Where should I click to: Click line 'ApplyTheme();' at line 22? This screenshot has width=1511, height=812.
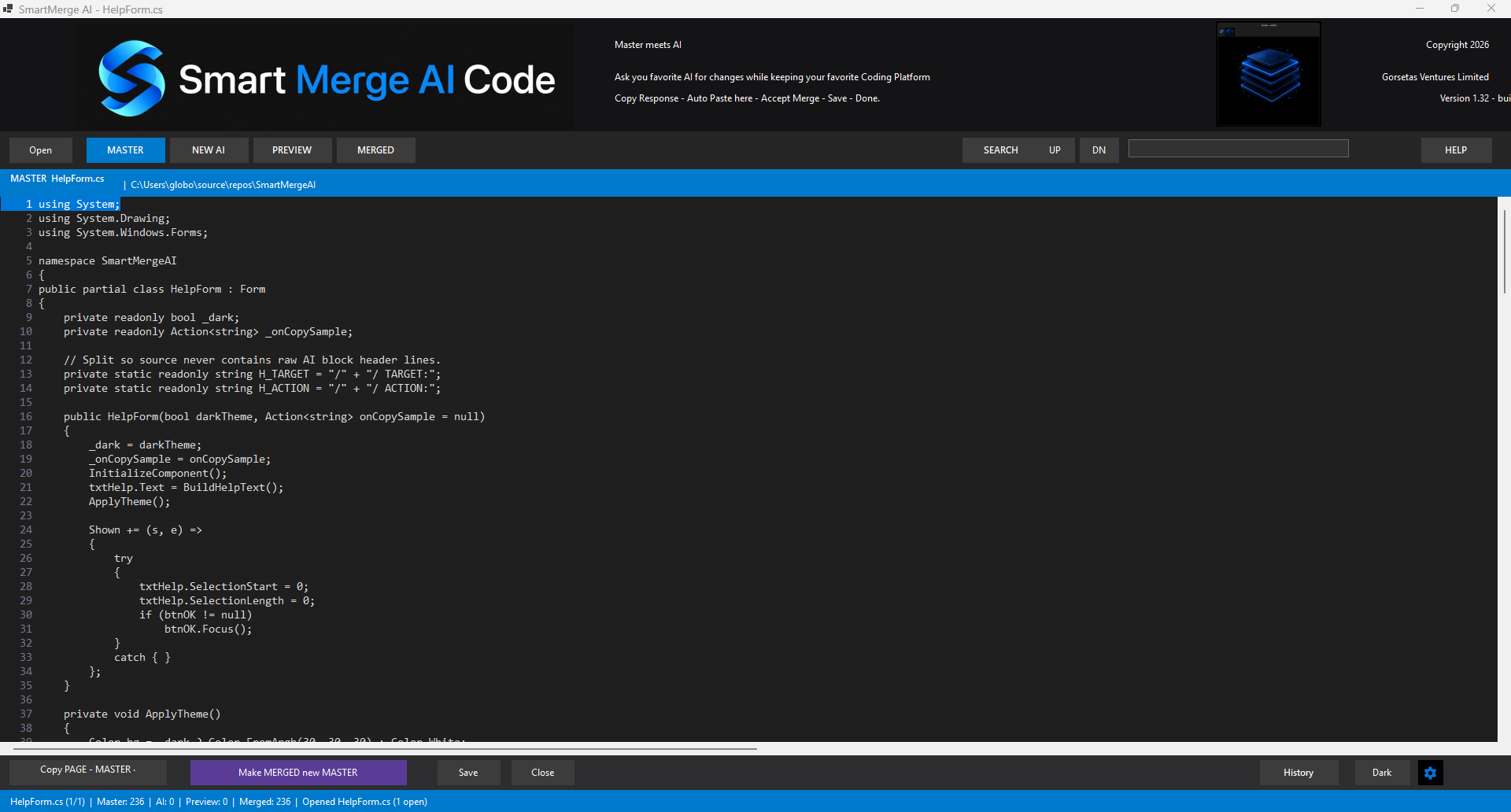(x=129, y=502)
